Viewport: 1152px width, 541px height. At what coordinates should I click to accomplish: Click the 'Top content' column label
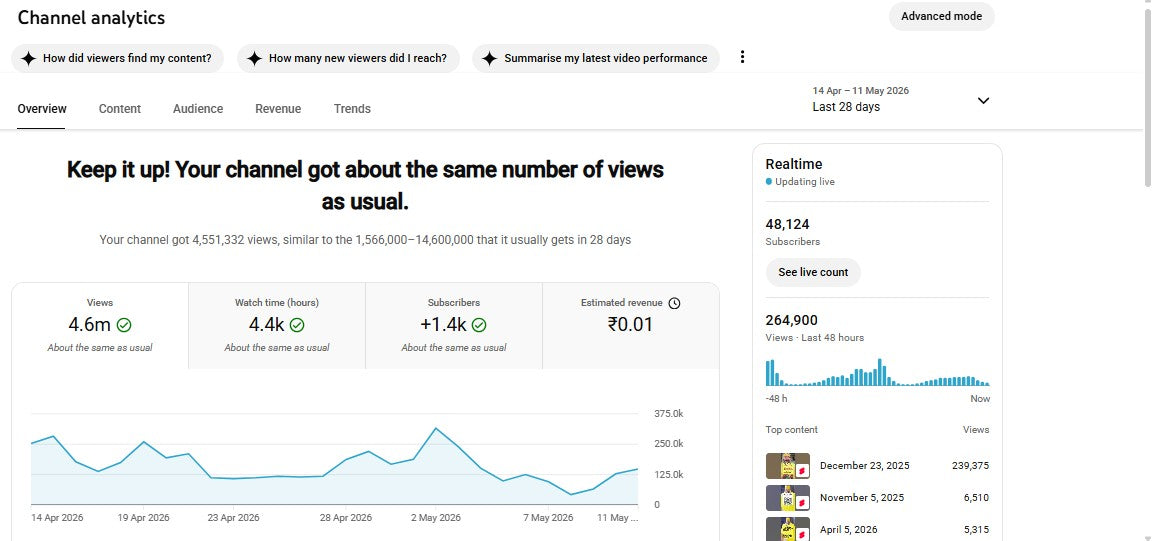pyautogui.click(x=791, y=430)
